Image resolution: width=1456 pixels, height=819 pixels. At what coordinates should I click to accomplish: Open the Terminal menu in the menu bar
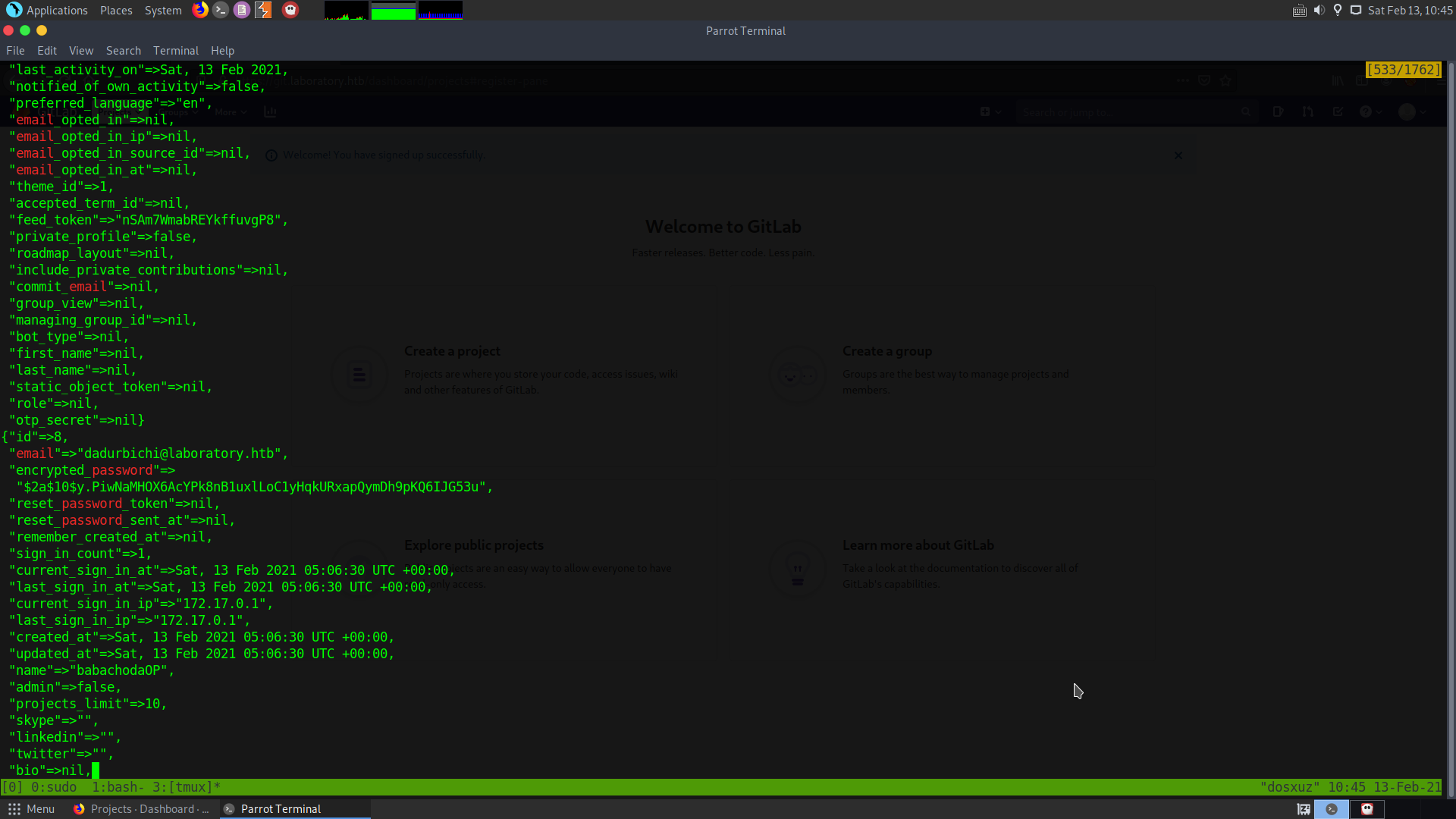tap(176, 51)
